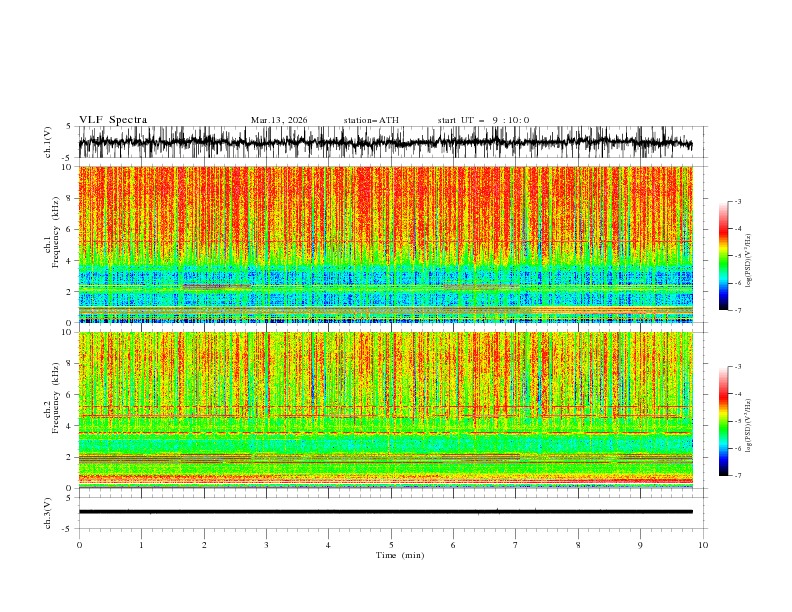Click the ch.2 spectrogram color bar
This screenshot has width=792, height=612.
[723, 421]
